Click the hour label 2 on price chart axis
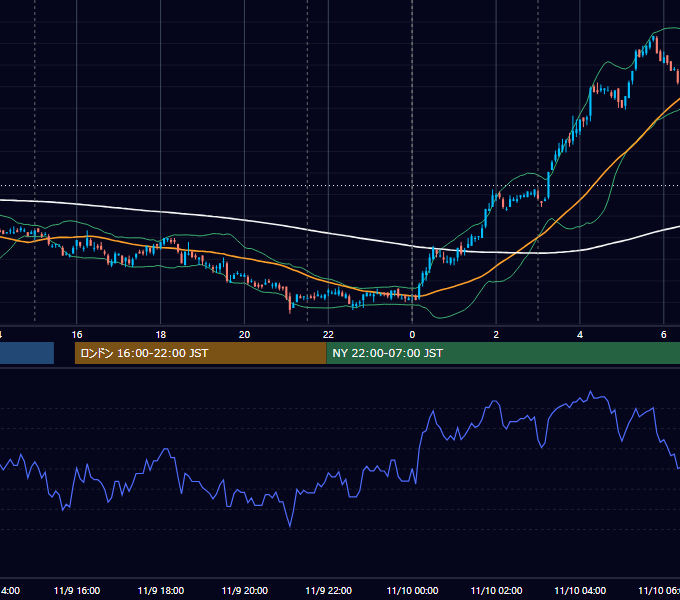Screen dimensions: 680x600 click(x=496, y=335)
